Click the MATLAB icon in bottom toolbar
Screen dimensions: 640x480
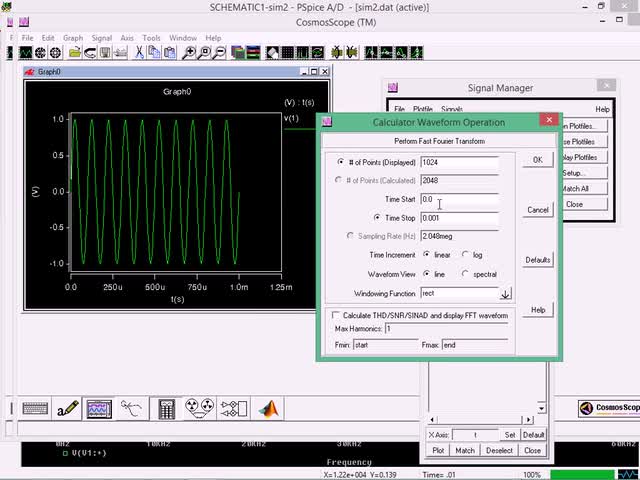tap(268, 408)
